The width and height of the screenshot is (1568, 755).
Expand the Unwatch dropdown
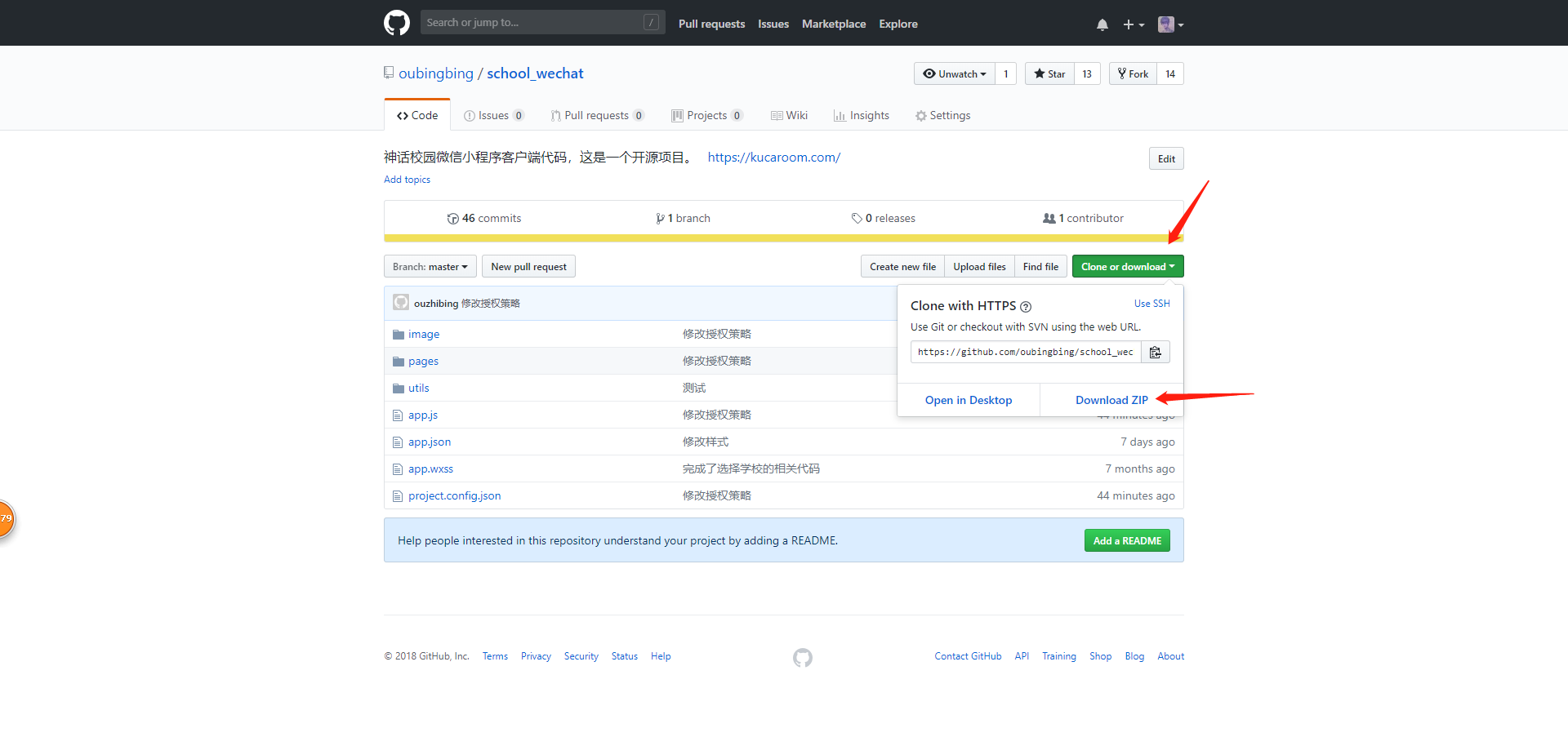click(x=955, y=73)
